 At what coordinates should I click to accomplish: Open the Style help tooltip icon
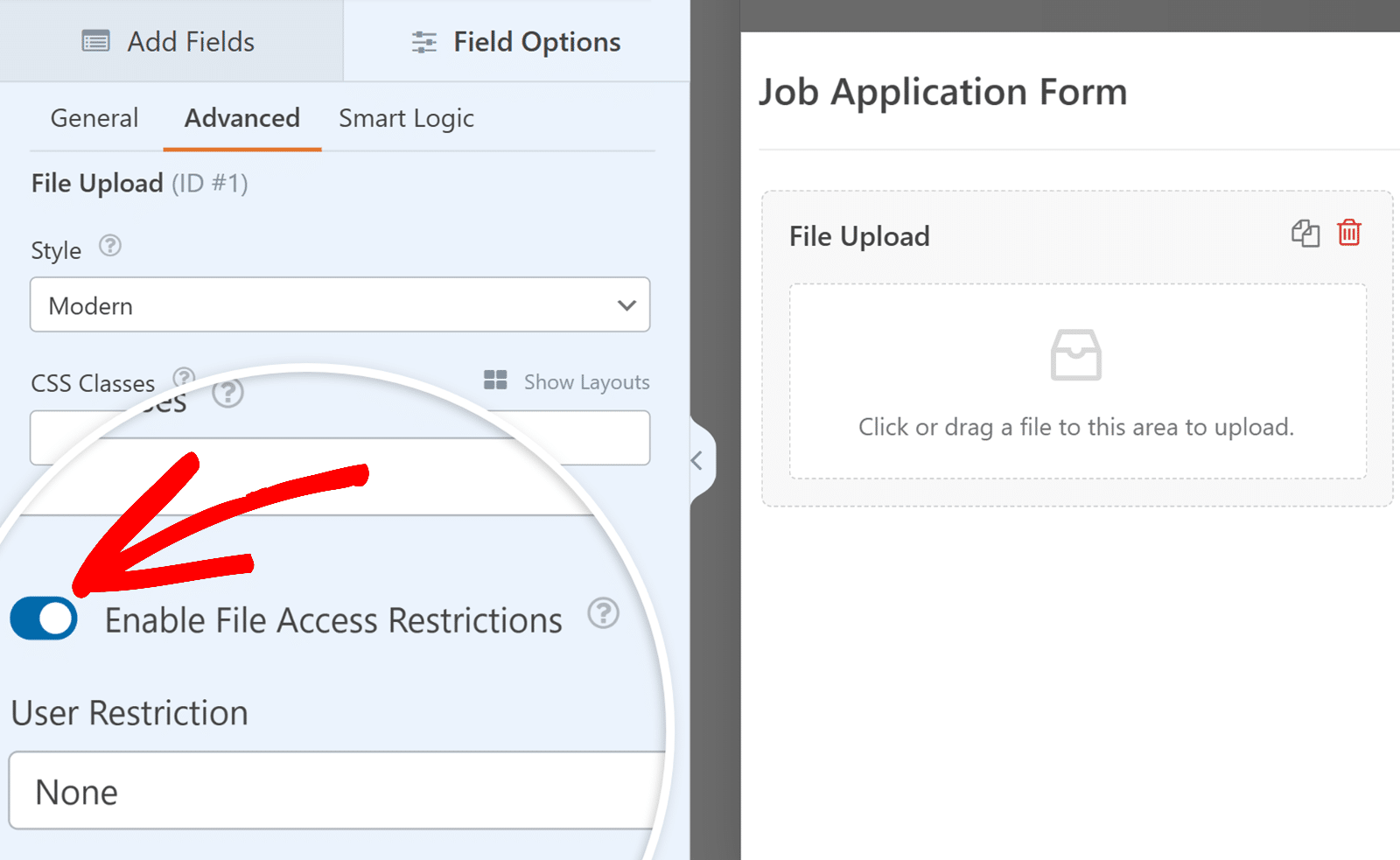coord(110,246)
